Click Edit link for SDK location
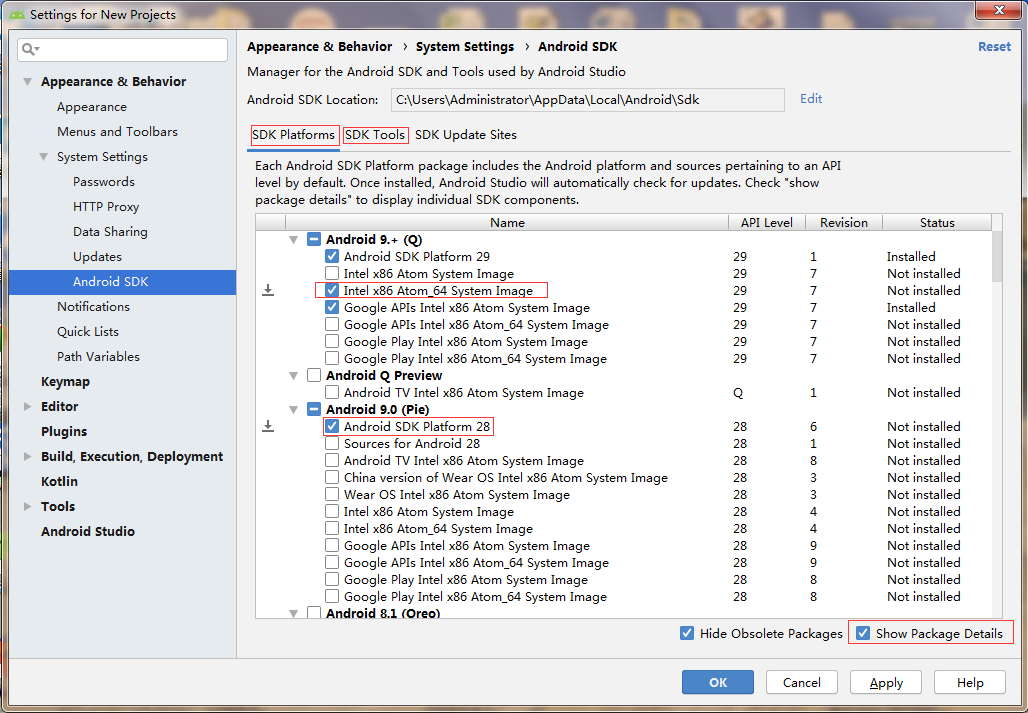Viewport: 1028px width, 713px height. point(811,98)
